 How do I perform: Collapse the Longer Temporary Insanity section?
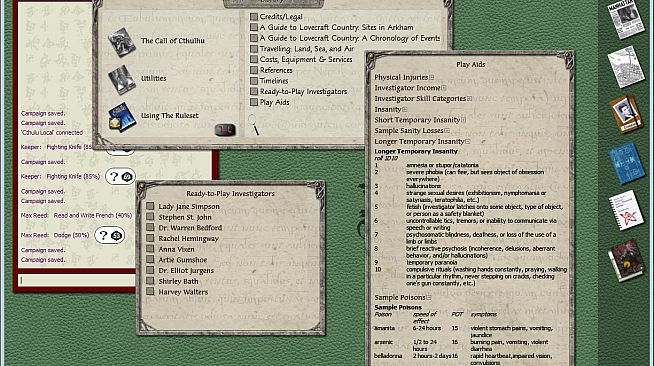(x=468, y=142)
